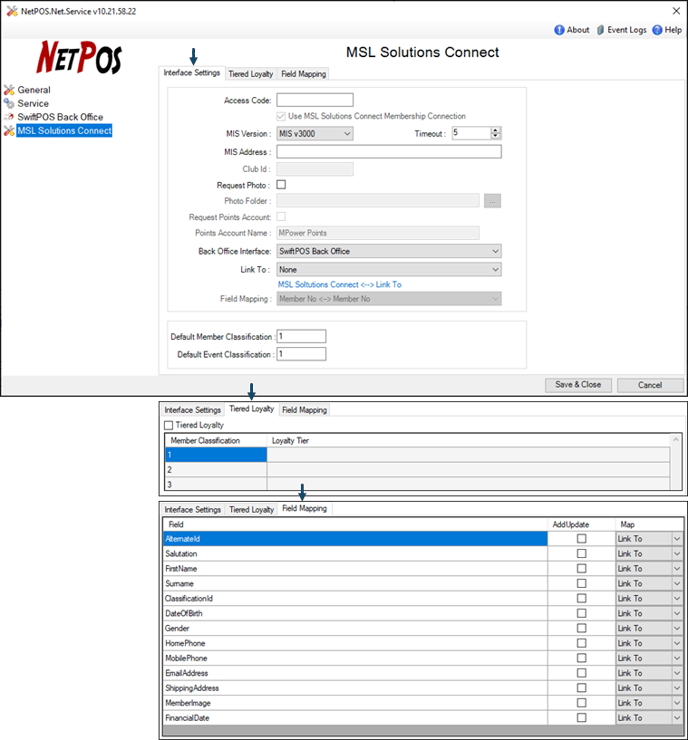The height and width of the screenshot is (740, 688).
Task: Open the Link To dropdown showing None
Action: 389,269
